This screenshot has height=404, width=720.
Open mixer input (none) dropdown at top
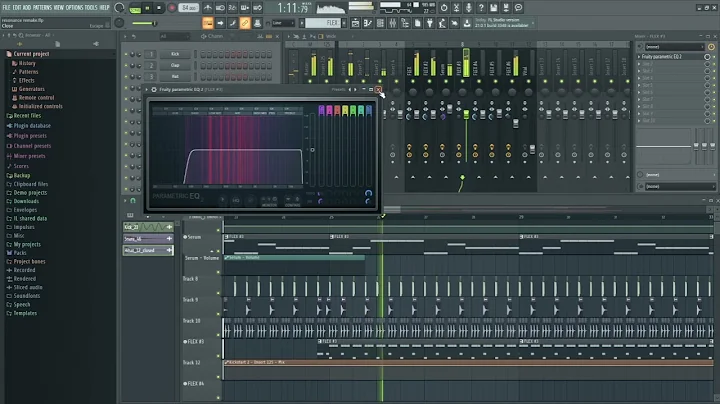(x=674, y=47)
